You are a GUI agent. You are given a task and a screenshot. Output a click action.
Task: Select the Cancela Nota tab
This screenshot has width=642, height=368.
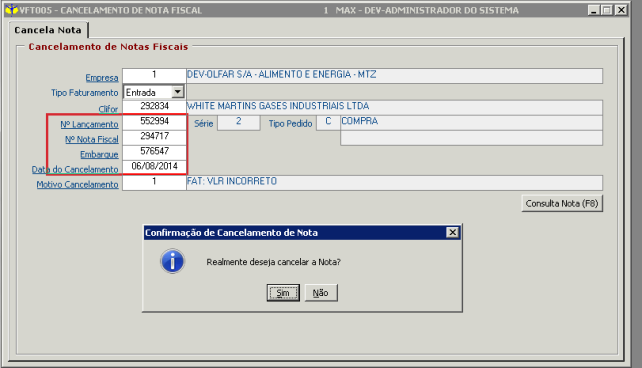pyautogui.click(x=48, y=30)
